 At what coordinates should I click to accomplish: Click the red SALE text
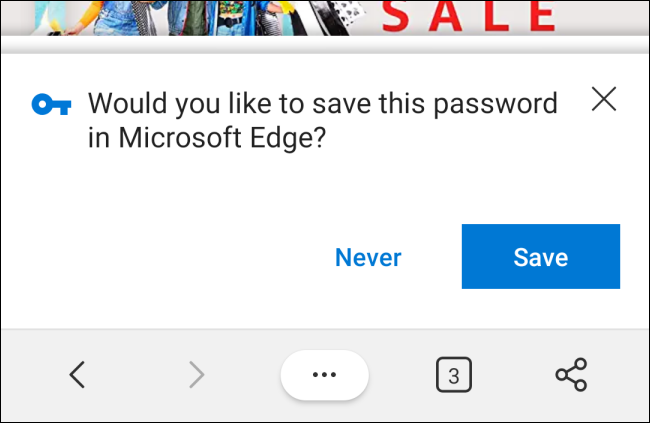[x=469, y=15]
